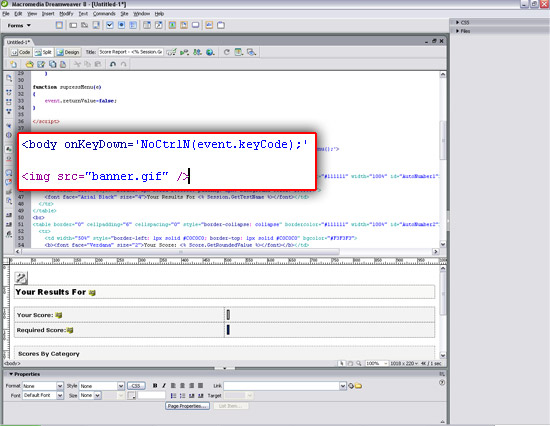
Task: Expand the Files panel group
Action: point(463,31)
